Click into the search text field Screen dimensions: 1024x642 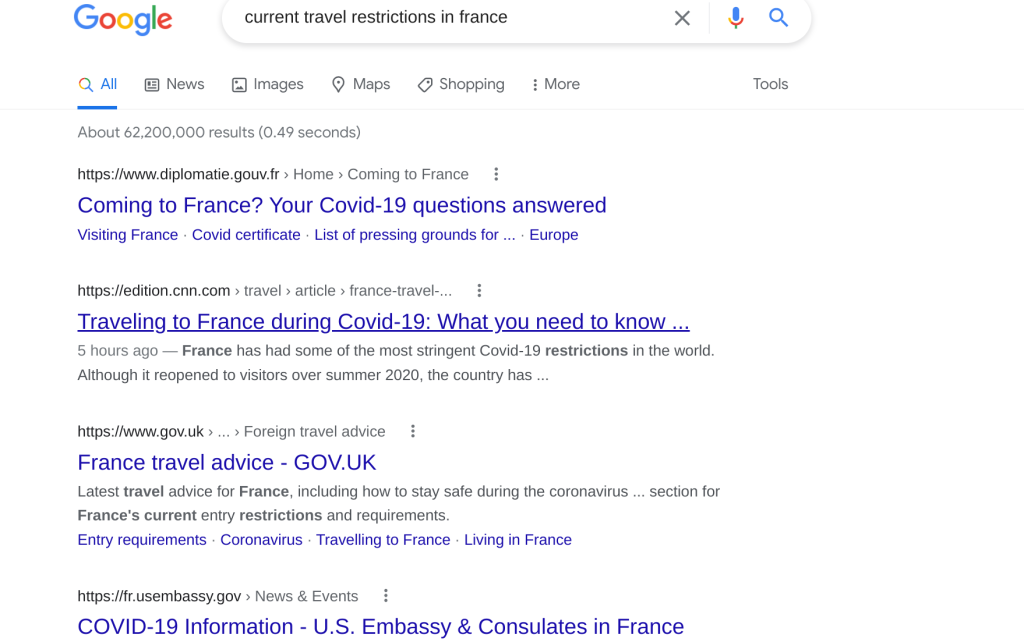pyautogui.click(x=440, y=18)
